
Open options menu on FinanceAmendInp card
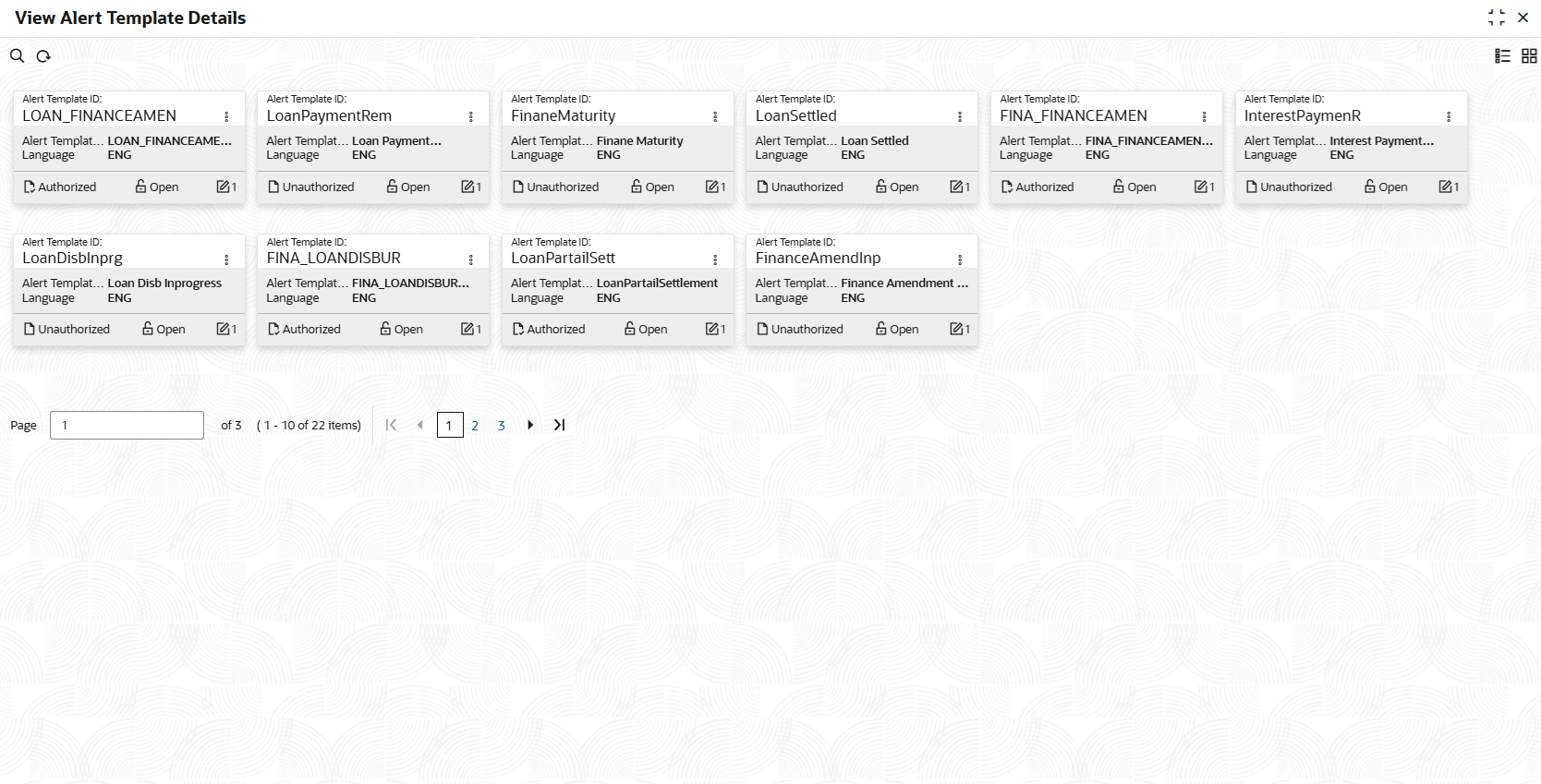coord(958,259)
